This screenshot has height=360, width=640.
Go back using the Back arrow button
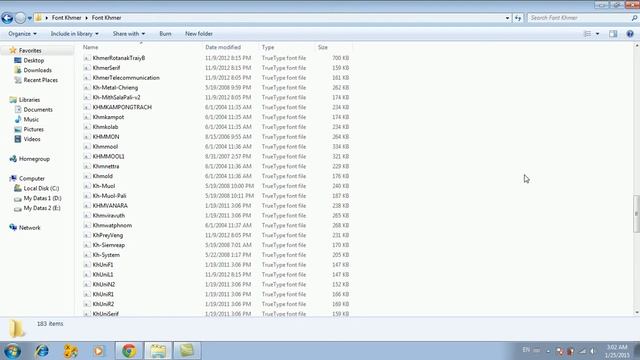7,18
